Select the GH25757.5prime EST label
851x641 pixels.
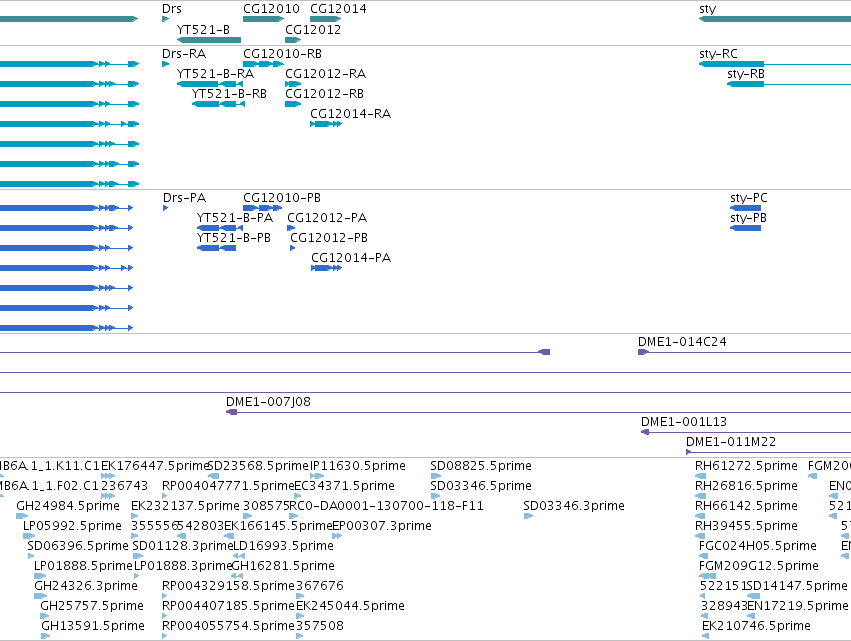pos(92,606)
